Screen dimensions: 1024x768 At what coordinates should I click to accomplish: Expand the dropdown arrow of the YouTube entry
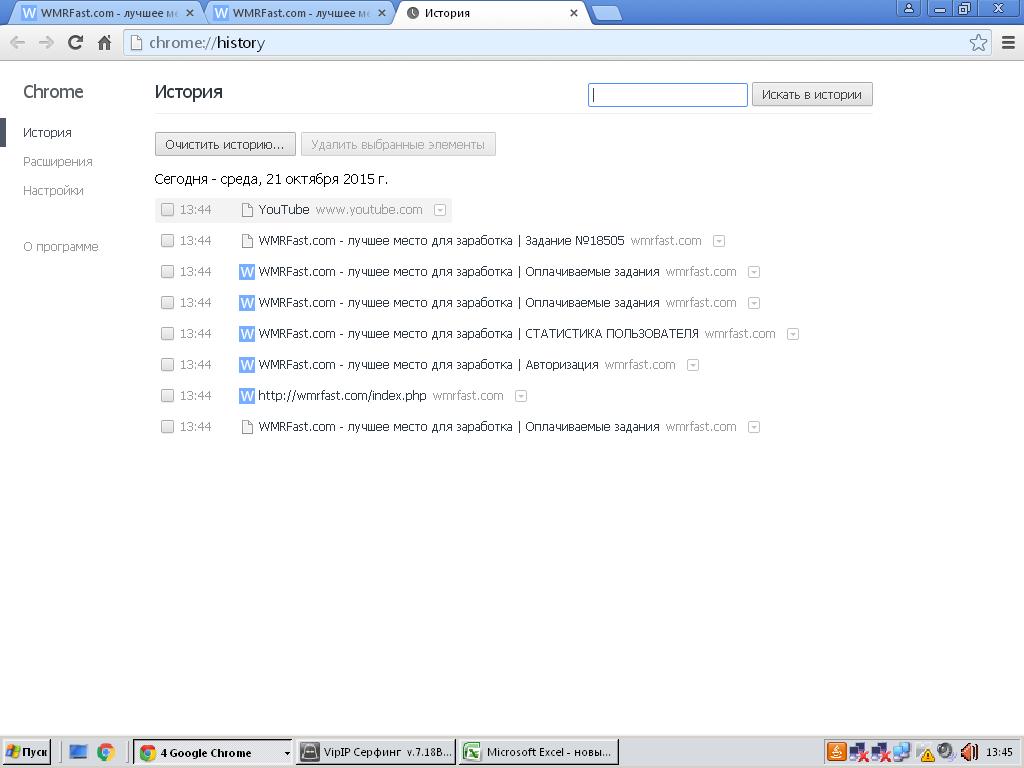coord(440,210)
